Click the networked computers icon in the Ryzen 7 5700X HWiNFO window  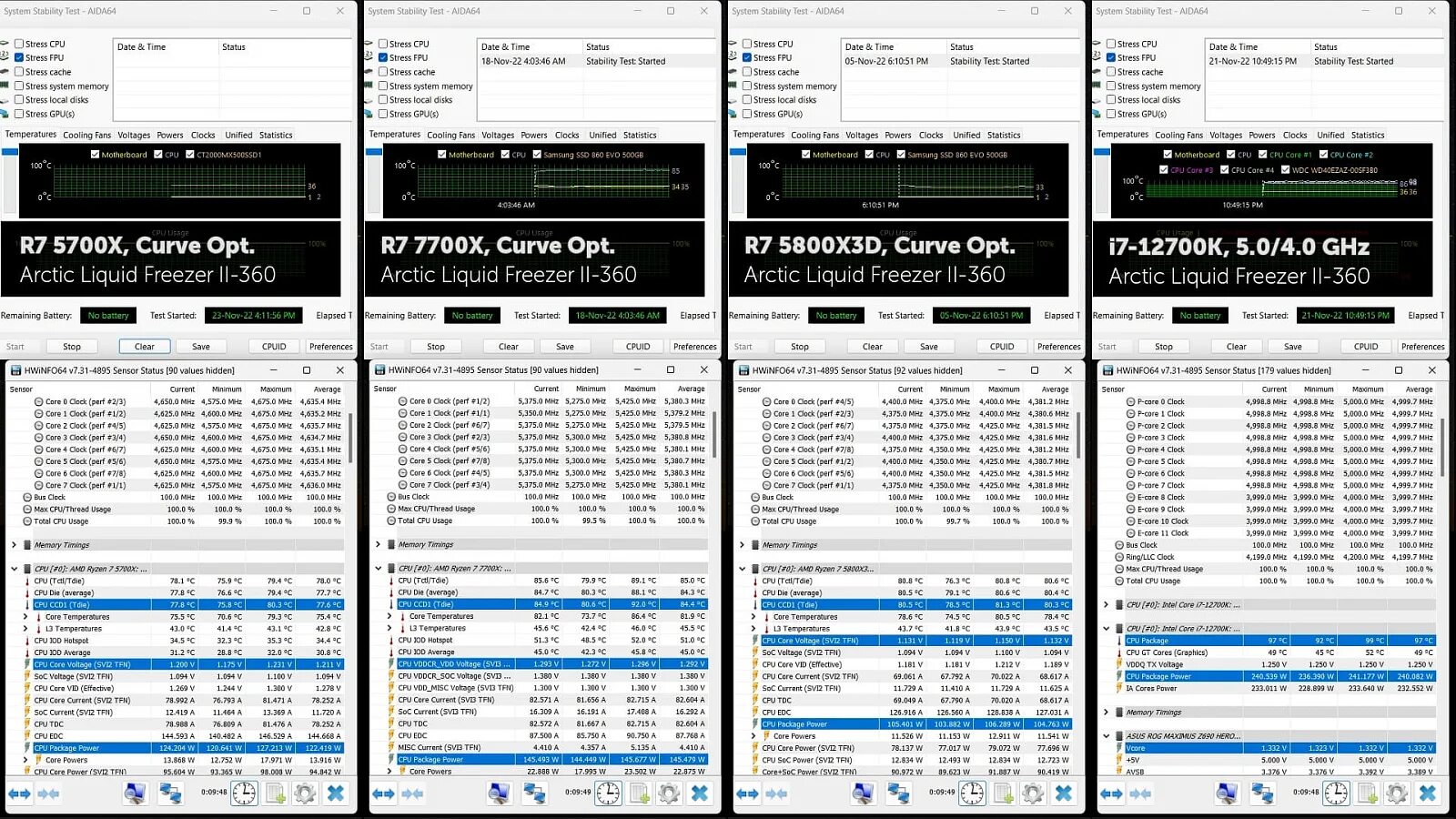(170, 794)
